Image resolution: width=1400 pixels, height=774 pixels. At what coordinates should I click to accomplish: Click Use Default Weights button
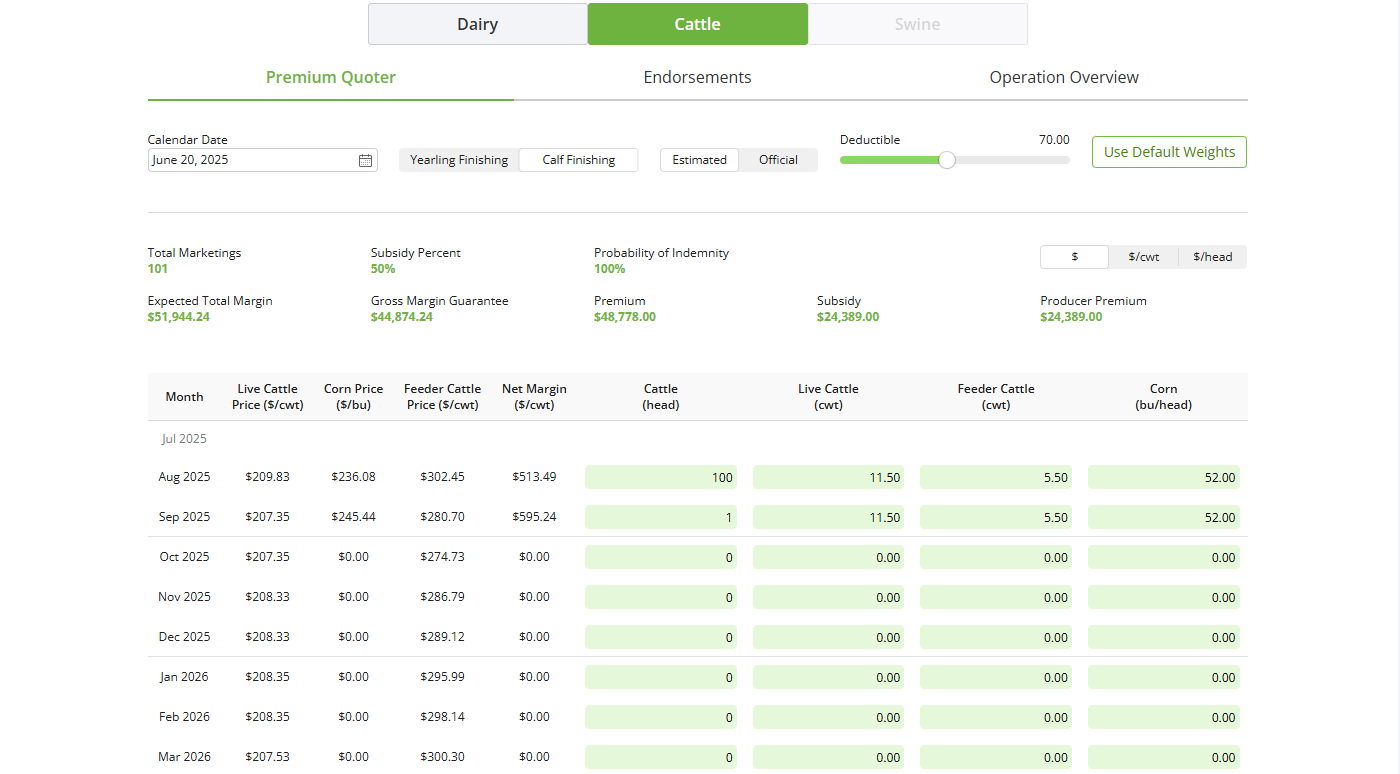coord(1169,152)
